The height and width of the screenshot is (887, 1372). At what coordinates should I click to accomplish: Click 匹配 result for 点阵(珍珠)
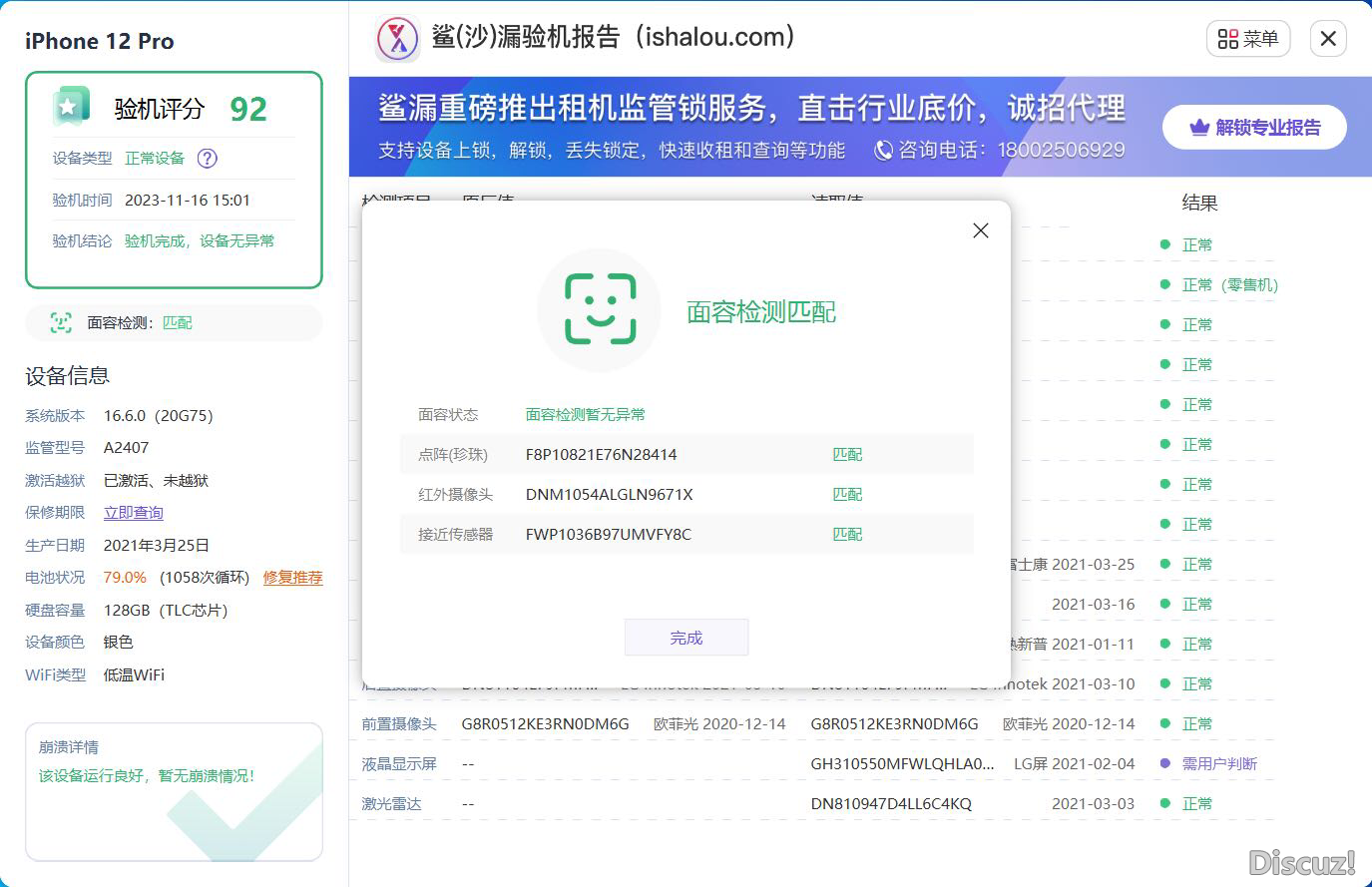pyautogui.click(x=847, y=454)
